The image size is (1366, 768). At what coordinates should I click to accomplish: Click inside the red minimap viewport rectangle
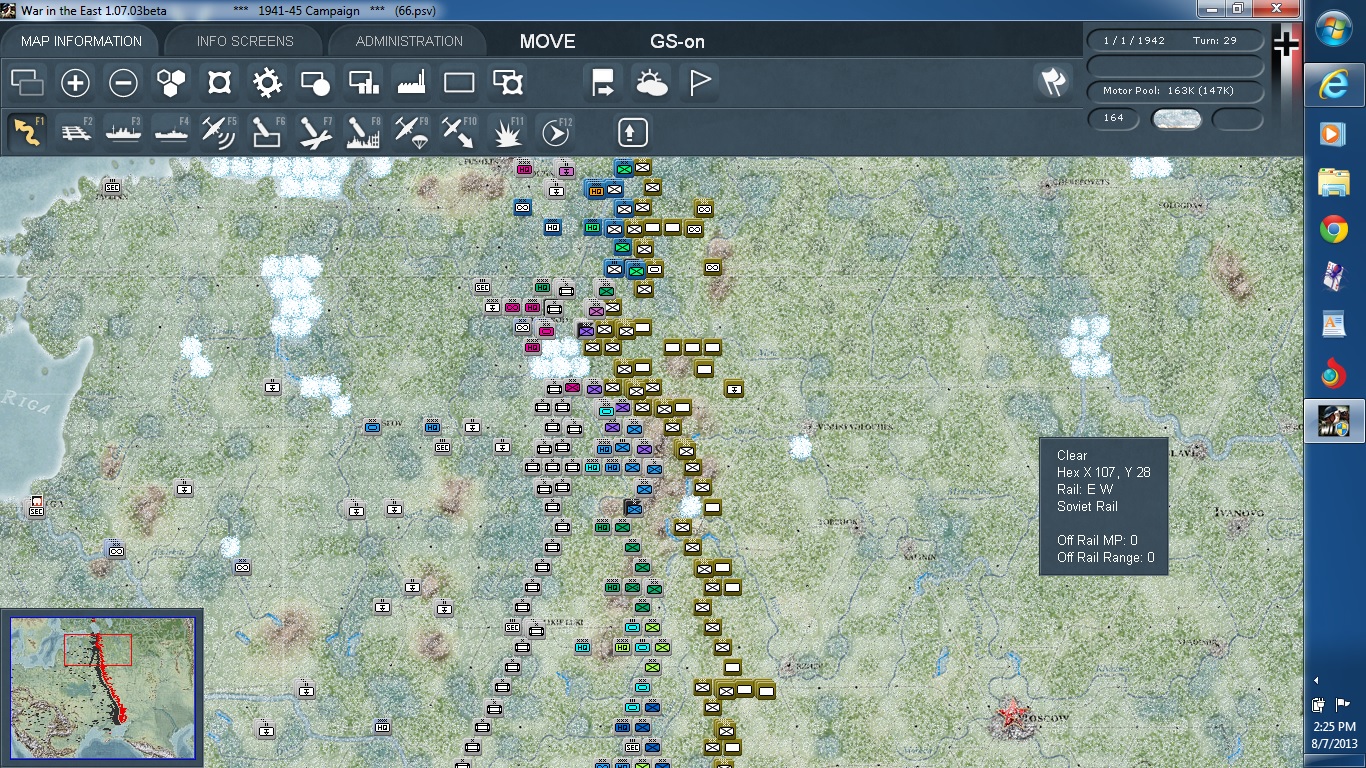coord(98,650)
